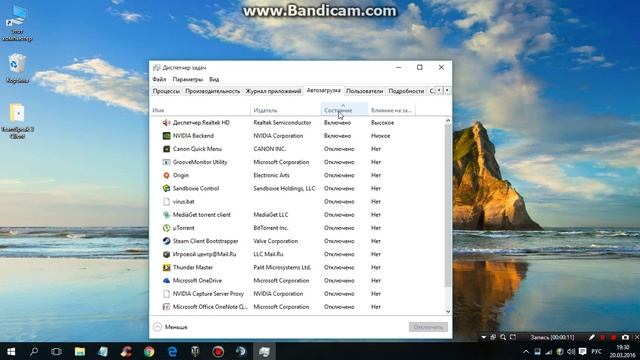Click the NVIDIA Backend row icon
The image size is (640, 360).
pyautogui.click(x=166, y=136)
